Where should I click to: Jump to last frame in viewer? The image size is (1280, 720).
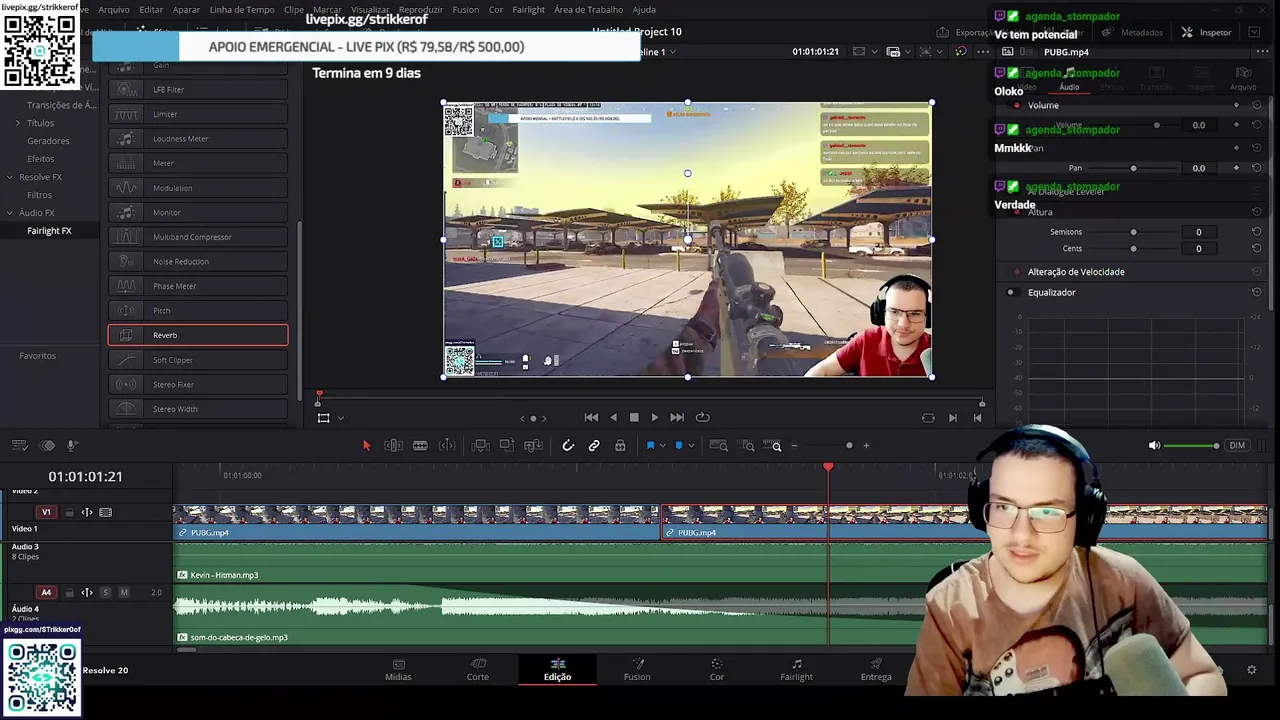[677, 418]
